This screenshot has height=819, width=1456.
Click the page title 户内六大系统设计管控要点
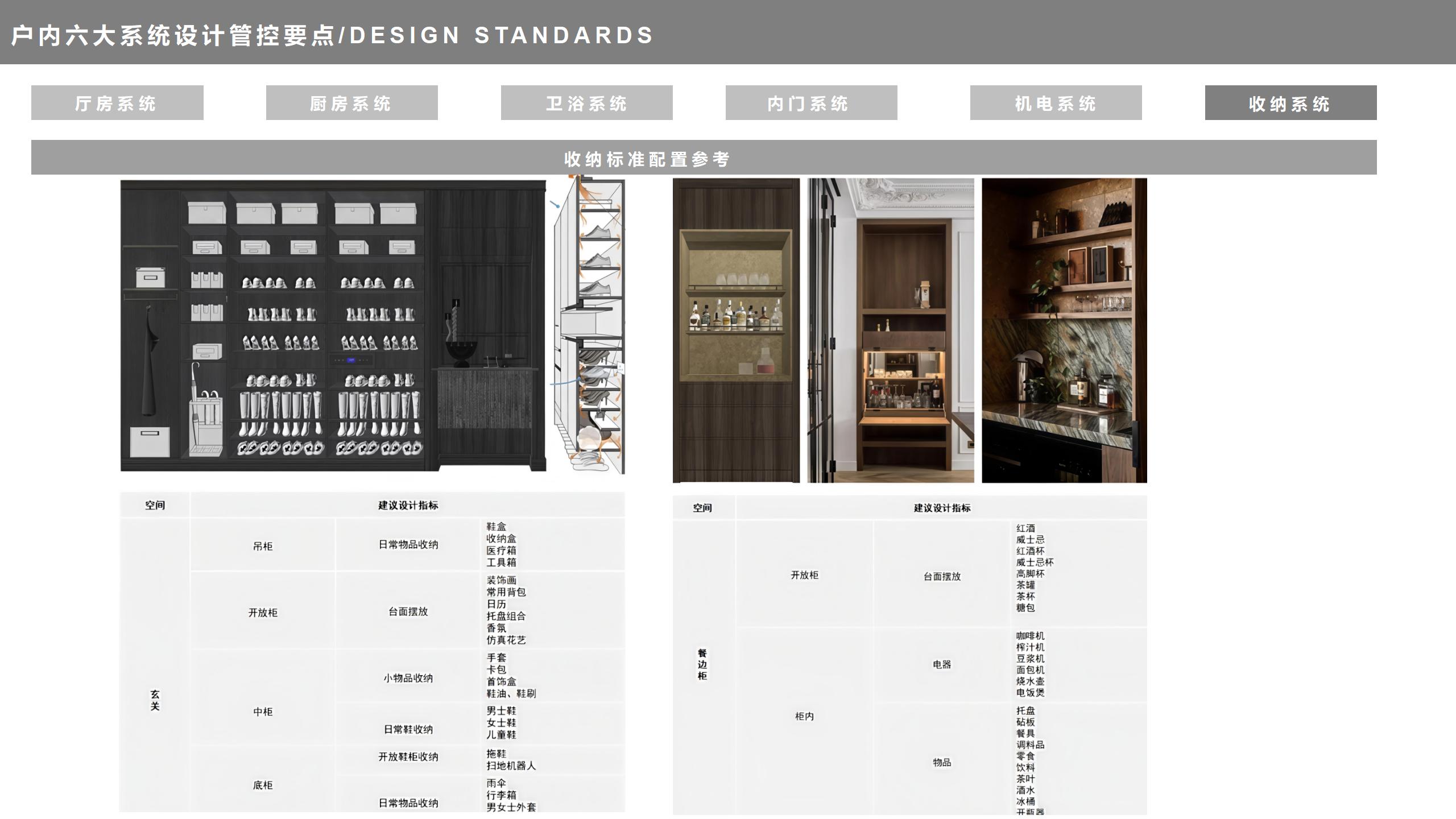click(x=173, y=35)
